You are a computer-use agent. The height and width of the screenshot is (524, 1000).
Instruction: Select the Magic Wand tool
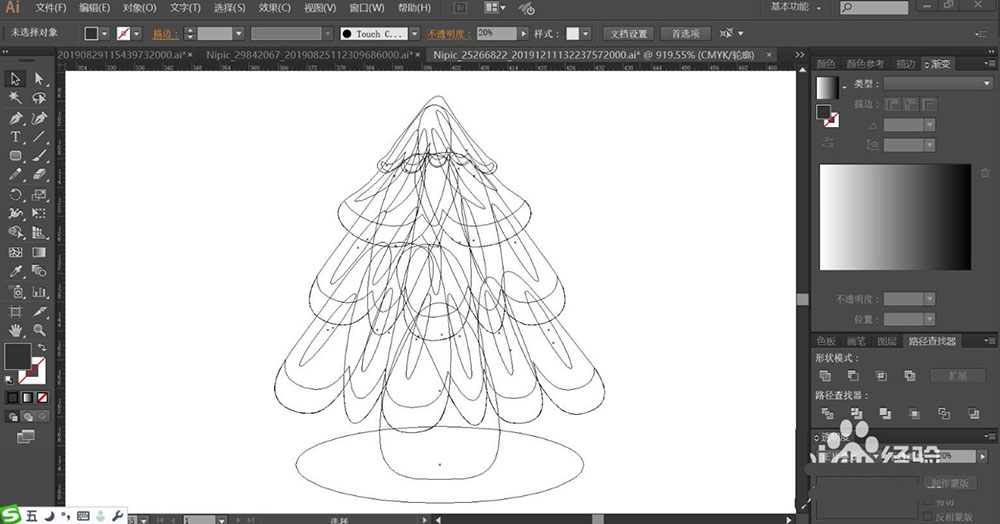click(x=15, y=98)
